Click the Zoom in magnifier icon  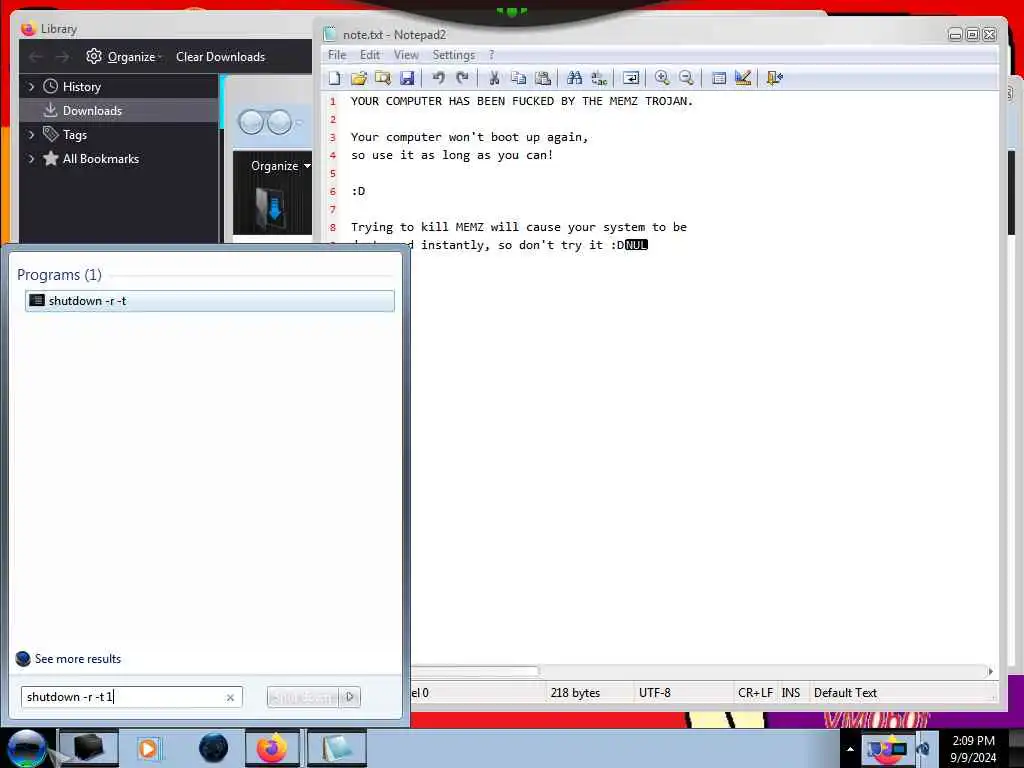[662, 78]
